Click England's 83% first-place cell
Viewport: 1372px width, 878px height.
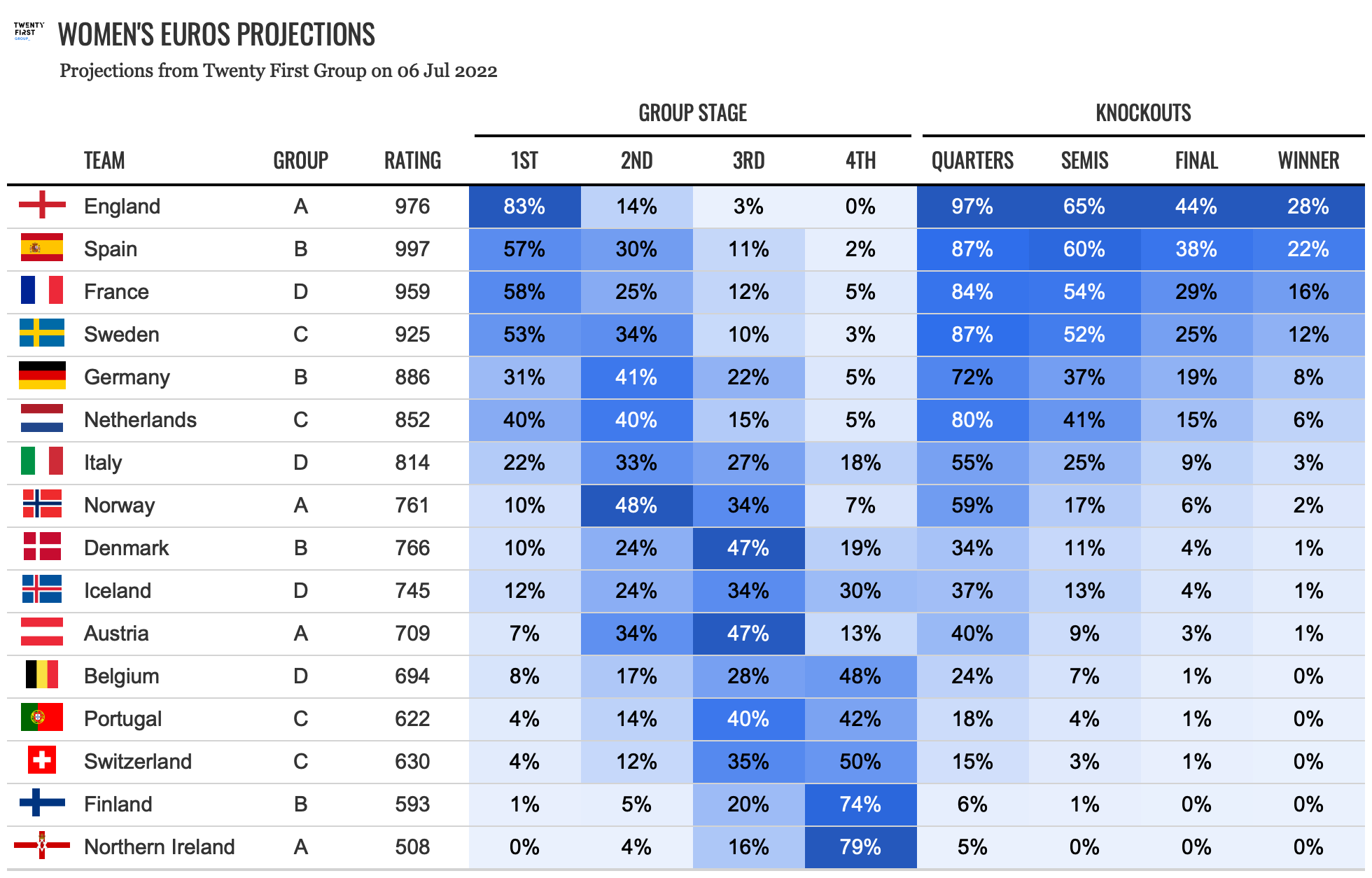coord(524,207)
